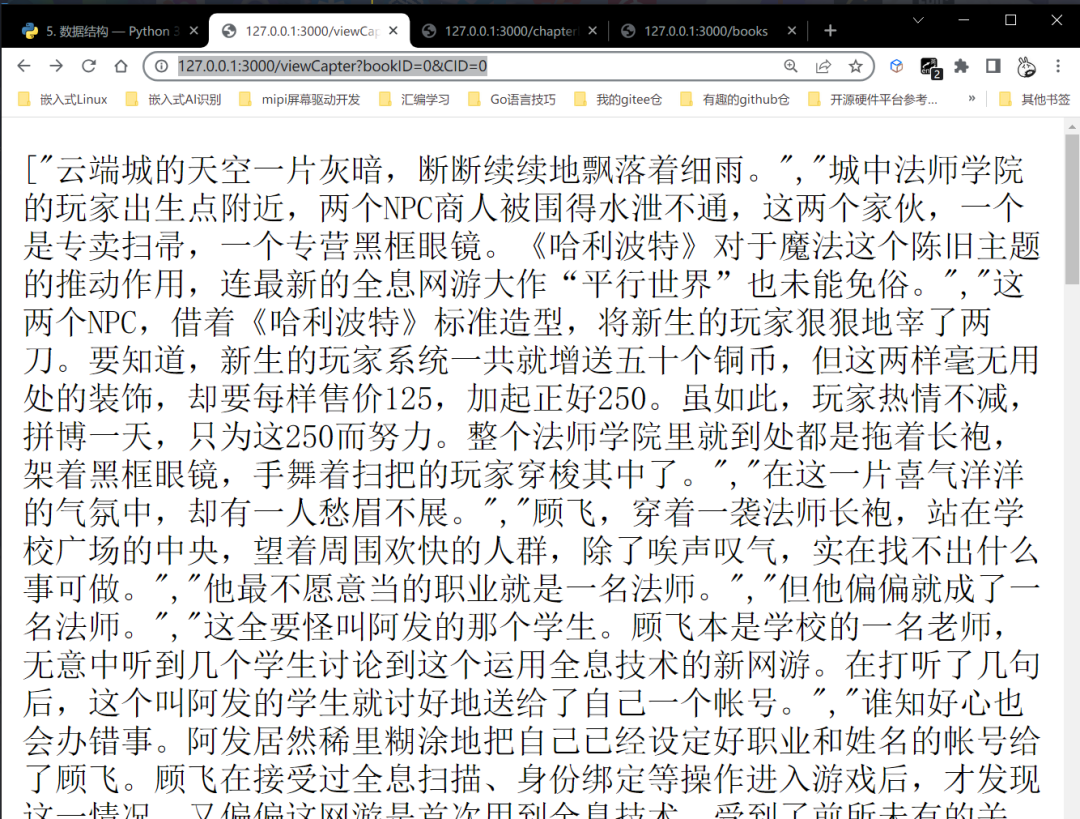
Task: Open the profile avatar menu
Action: (1026, 66)
